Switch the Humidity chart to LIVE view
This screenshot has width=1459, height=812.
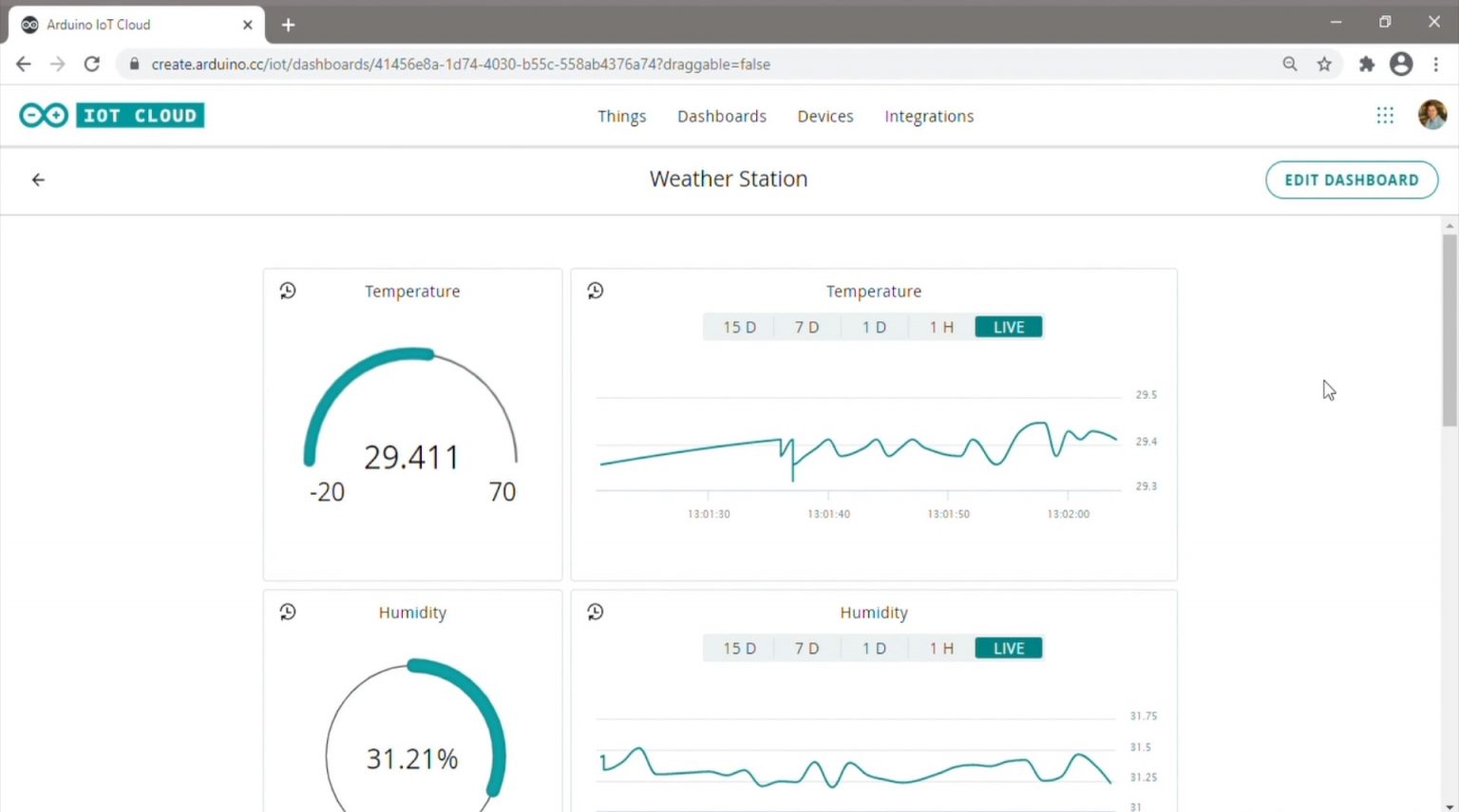click(x=1008, y=647)
